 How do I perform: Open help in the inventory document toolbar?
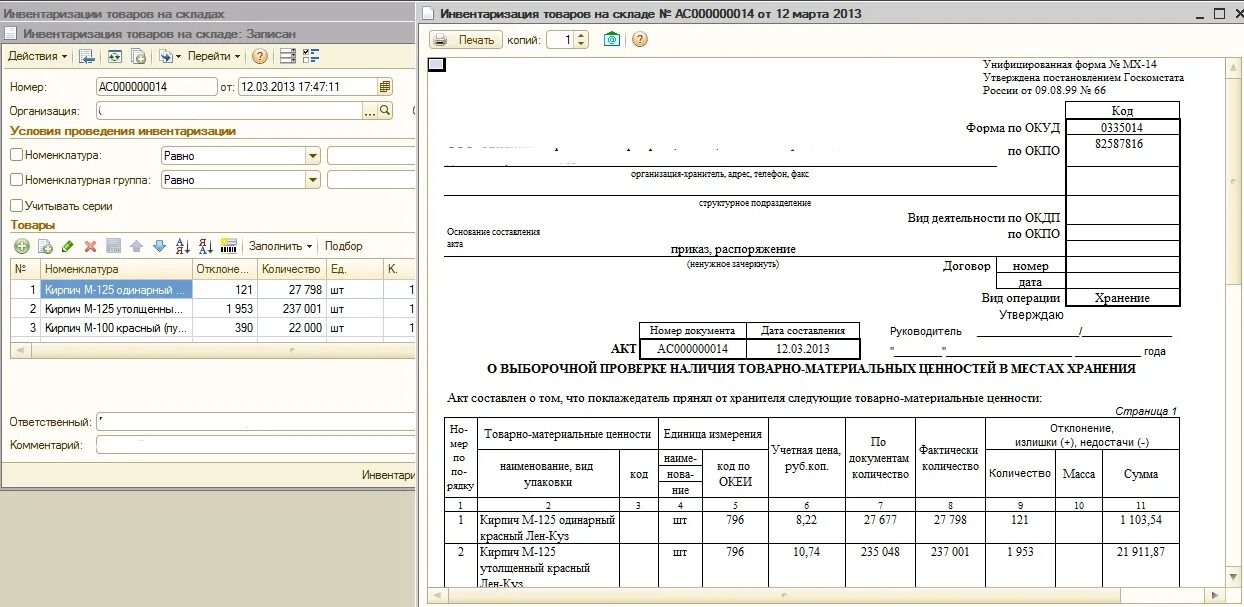point(260,56)
